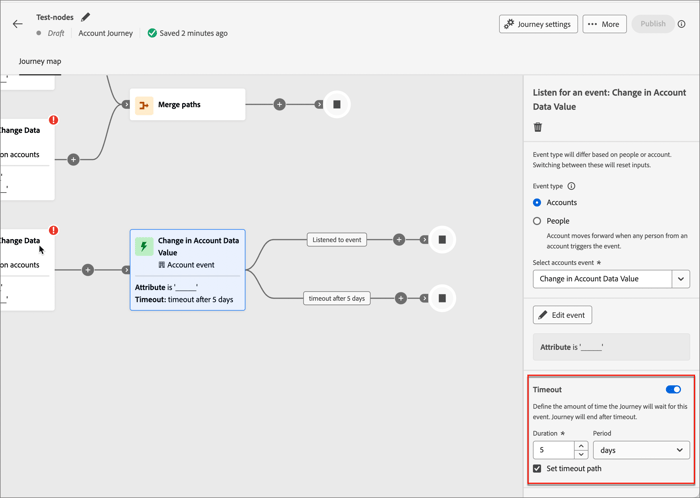The image size is (700, 498).
Task: Select the People radio button
Action: pos(538,221)
